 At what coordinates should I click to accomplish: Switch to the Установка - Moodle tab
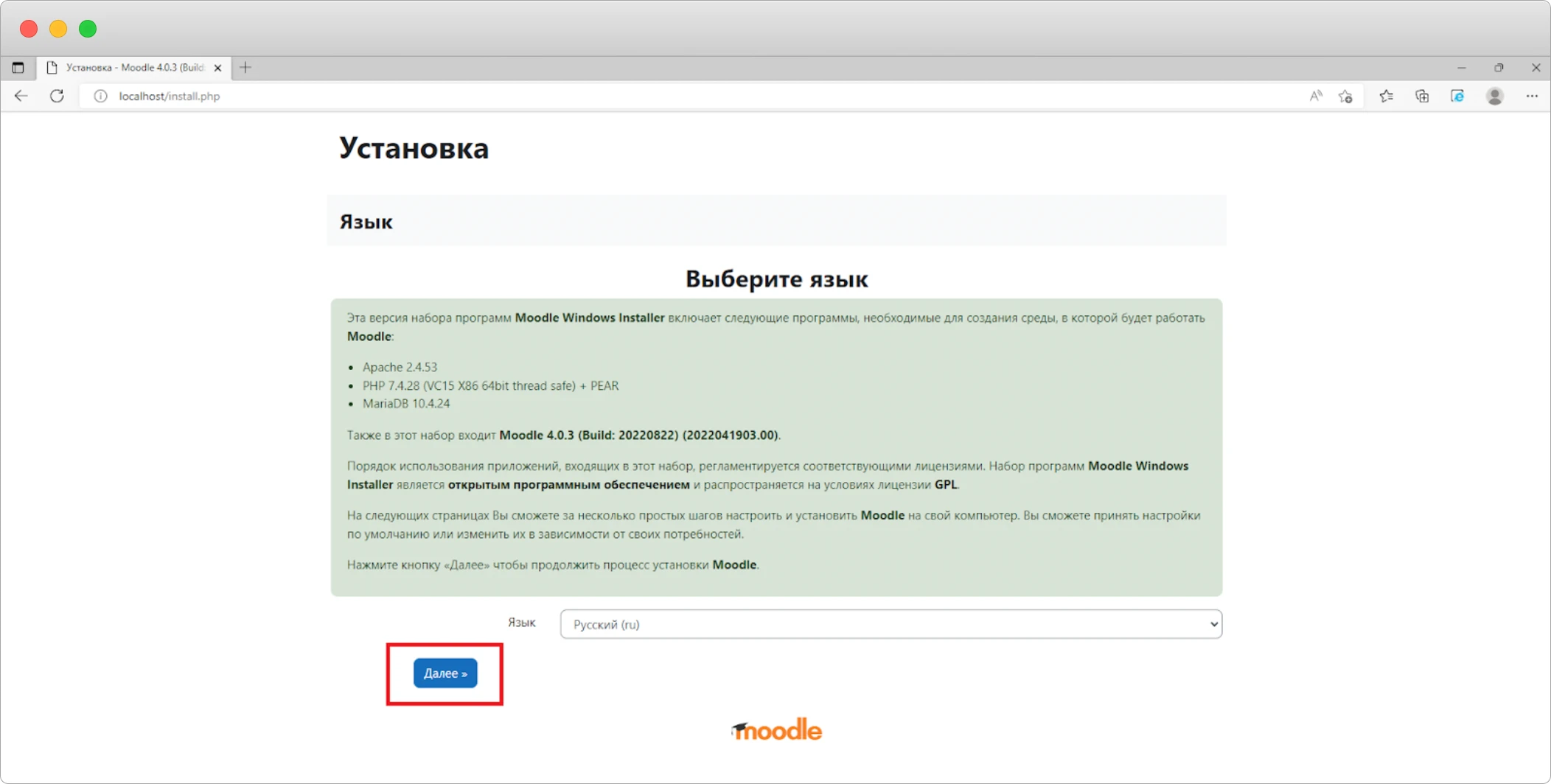125,68
